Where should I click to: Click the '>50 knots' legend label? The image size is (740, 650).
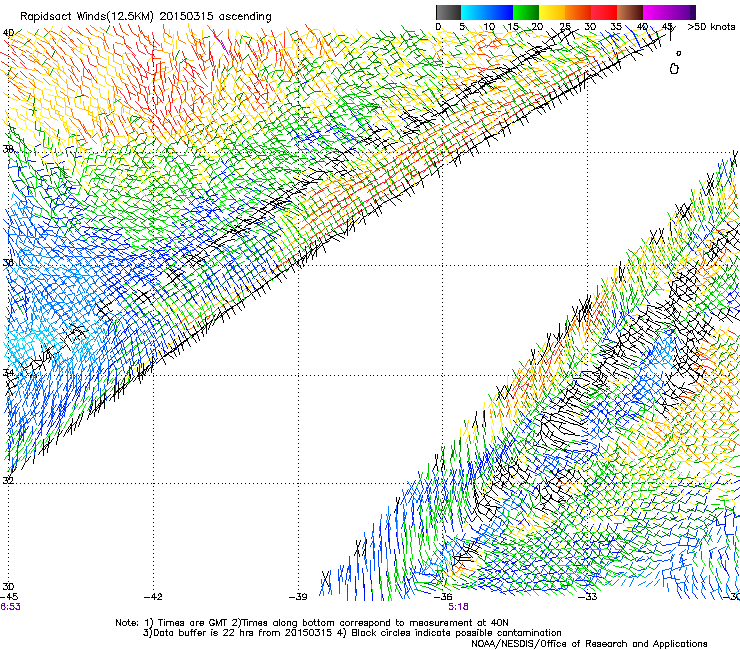tap(711, 27)
